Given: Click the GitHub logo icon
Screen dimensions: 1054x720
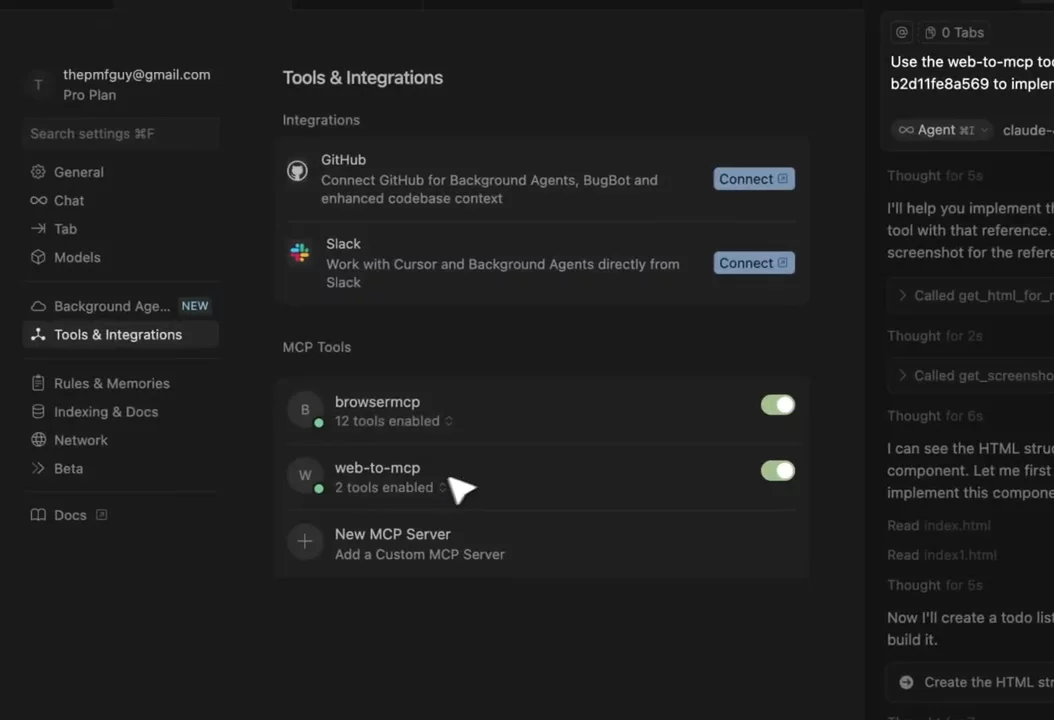Looking at the screenshot, I should [x=297, y=171].
